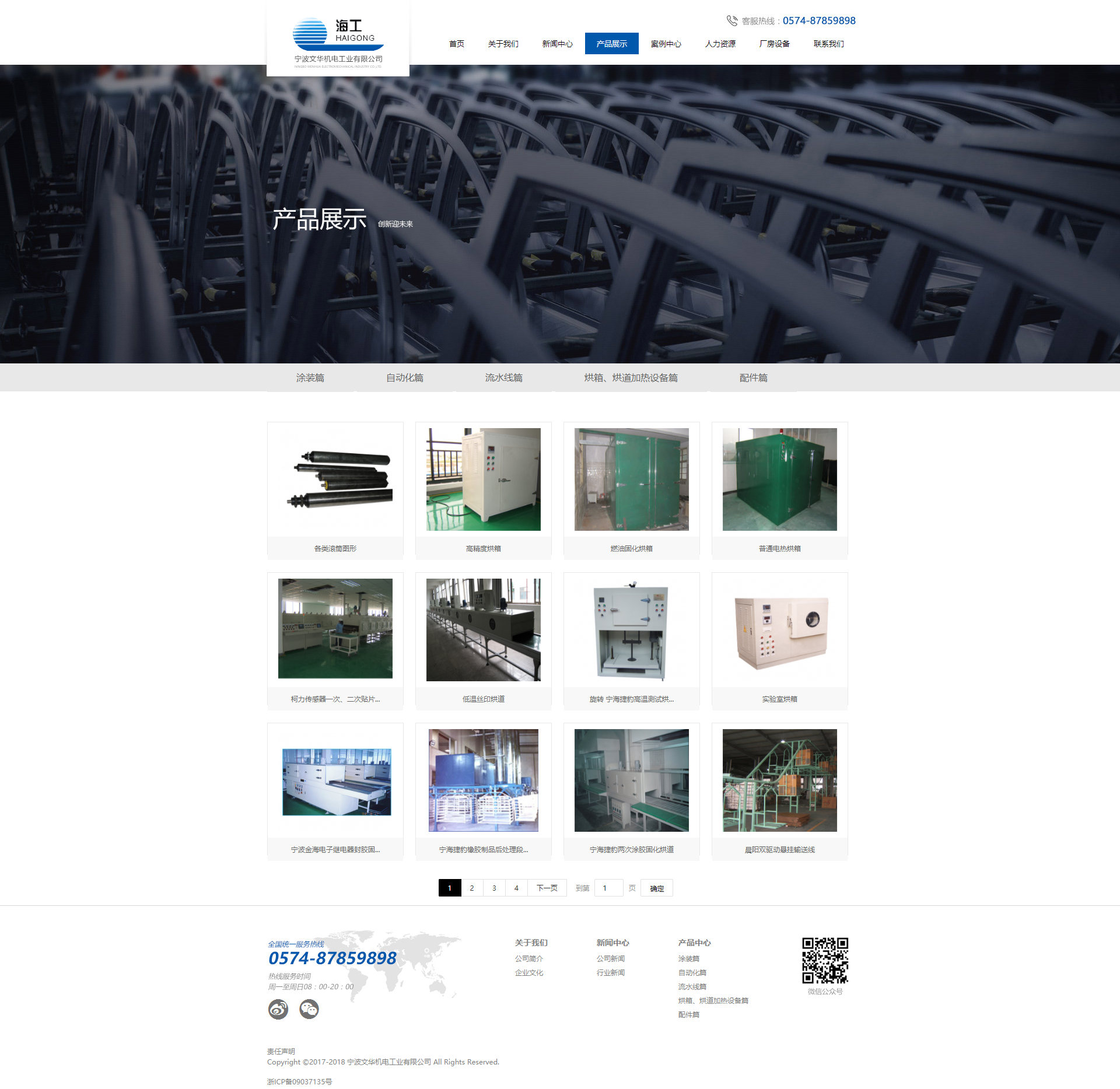View the 晨阳双驱动悬挂输送线 product thumbnail
The width and height of the screenshot is (1120, 1089).
coord(779,780)
